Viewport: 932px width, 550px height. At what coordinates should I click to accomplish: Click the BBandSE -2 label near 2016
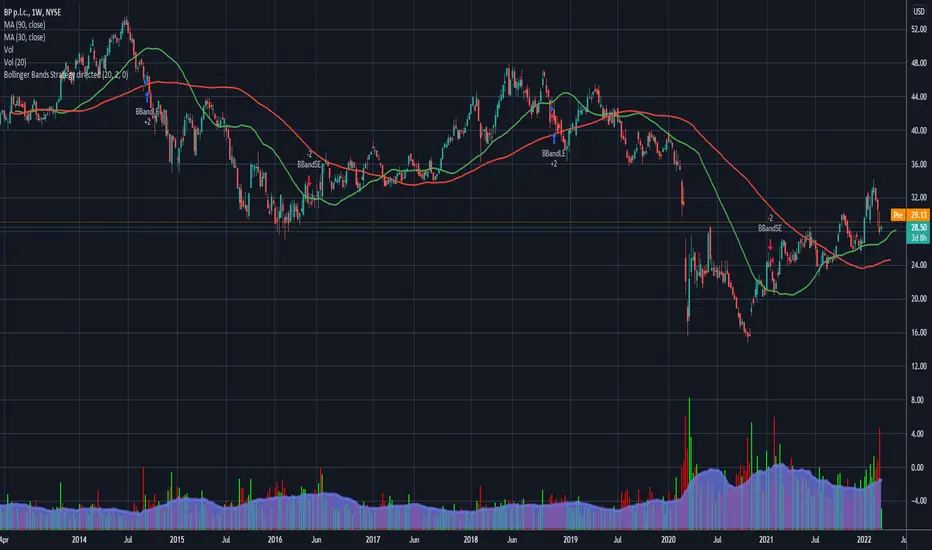pos(309,159)
